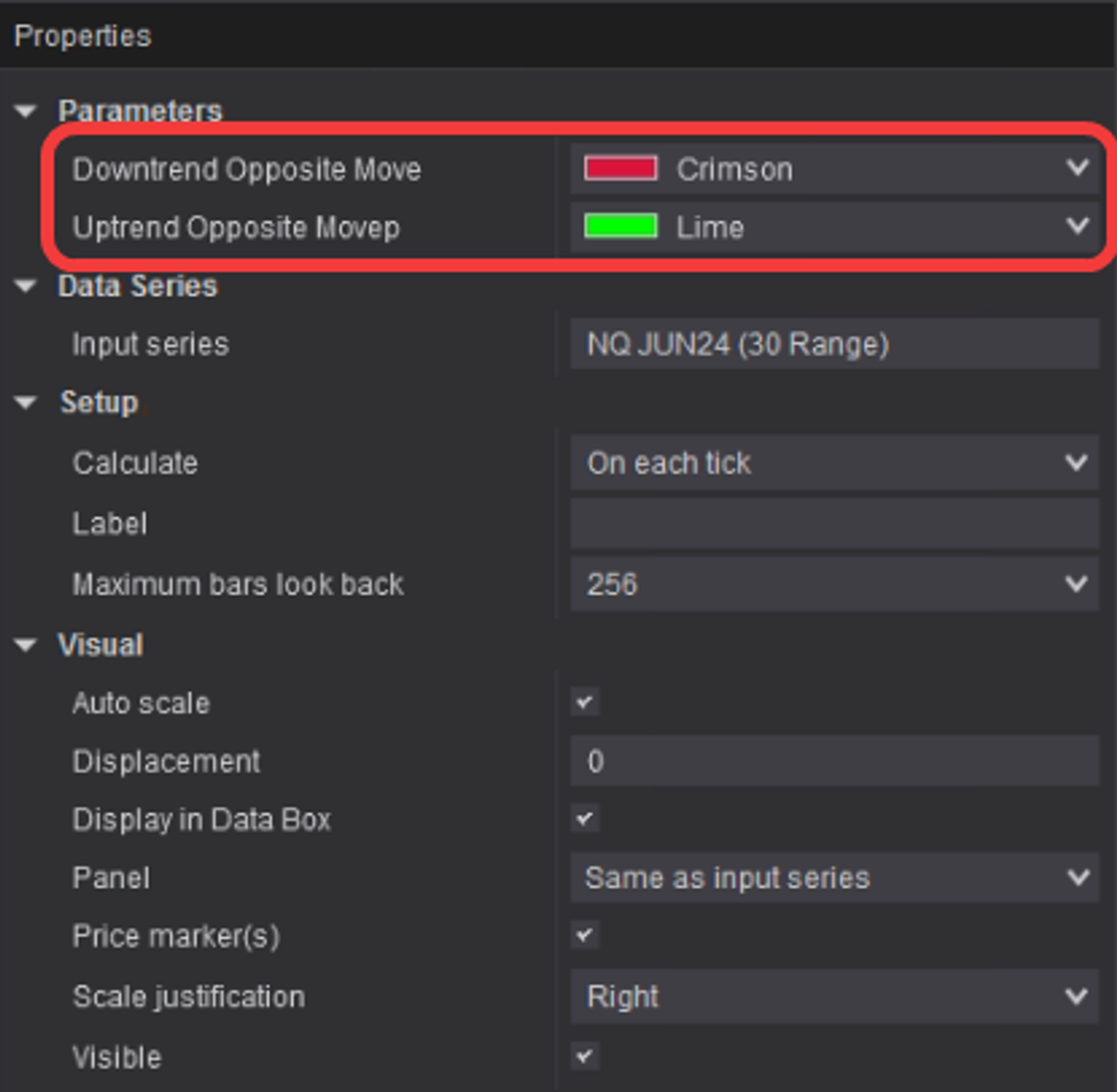Click the Displacement value field

[x=834, y=761]
